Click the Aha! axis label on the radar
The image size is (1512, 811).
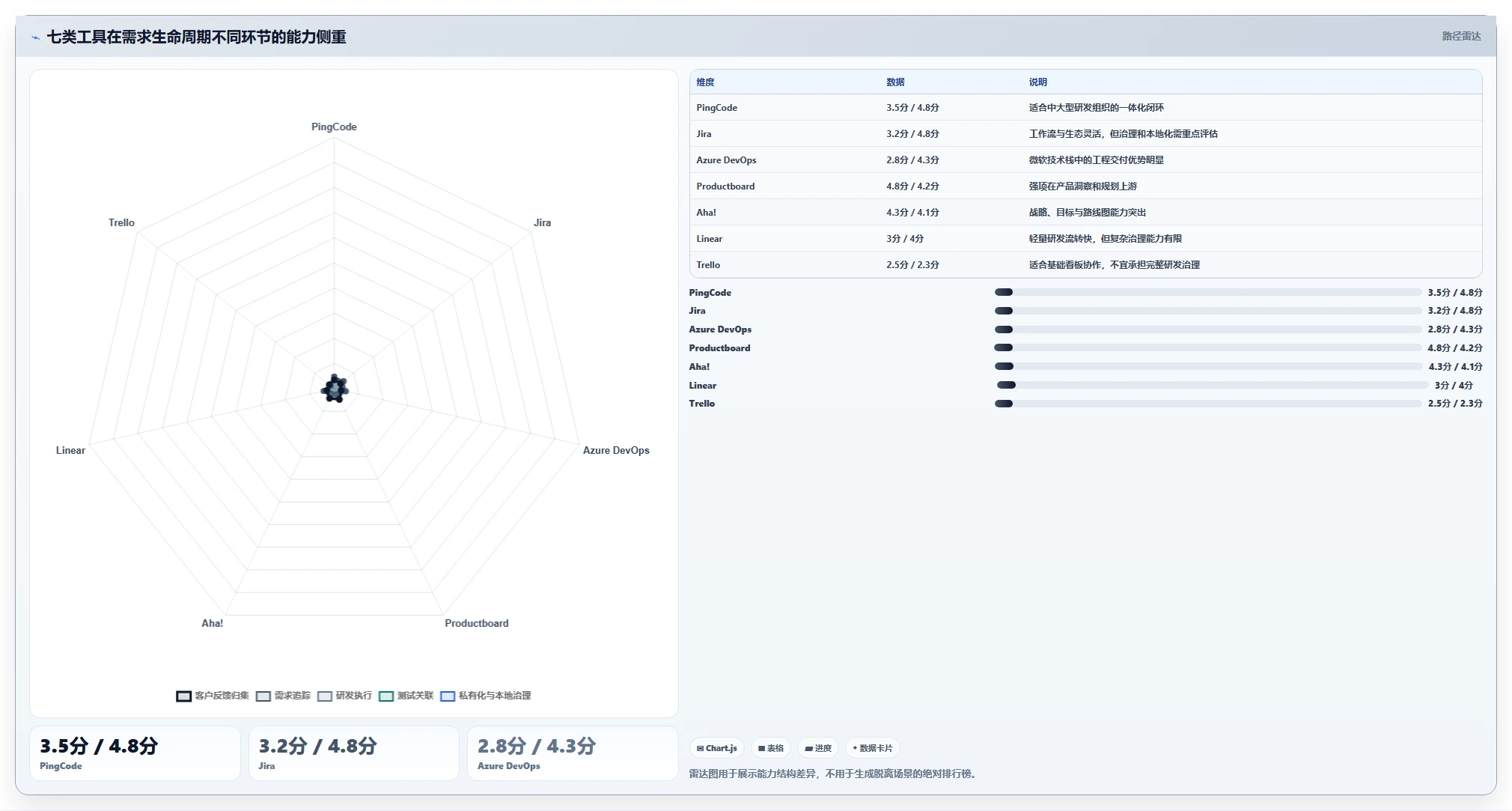coord(212,624)
